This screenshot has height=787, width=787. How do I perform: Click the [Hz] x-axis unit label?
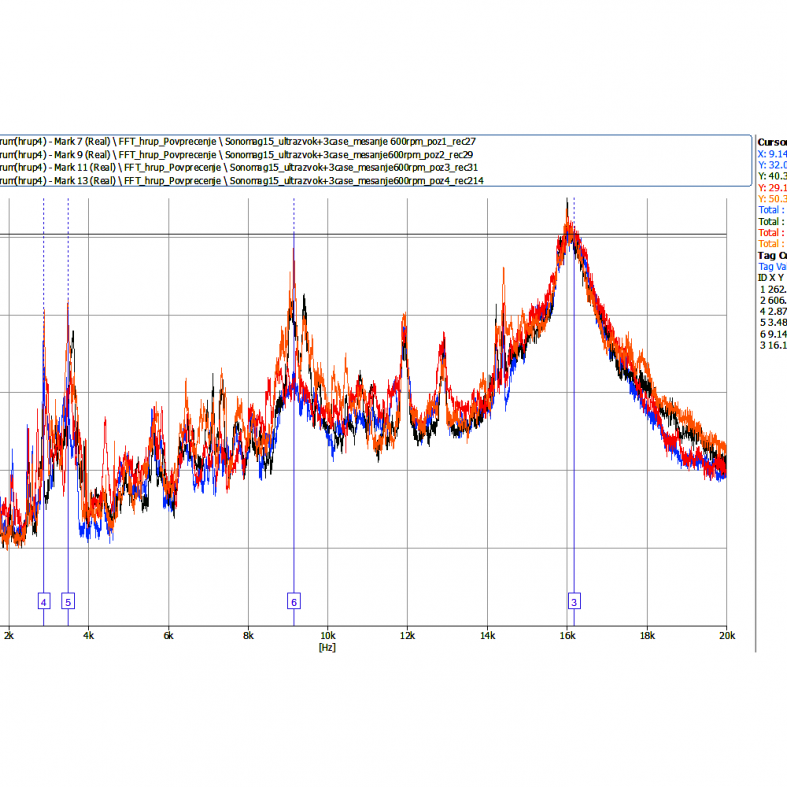(x=326, y=648)
